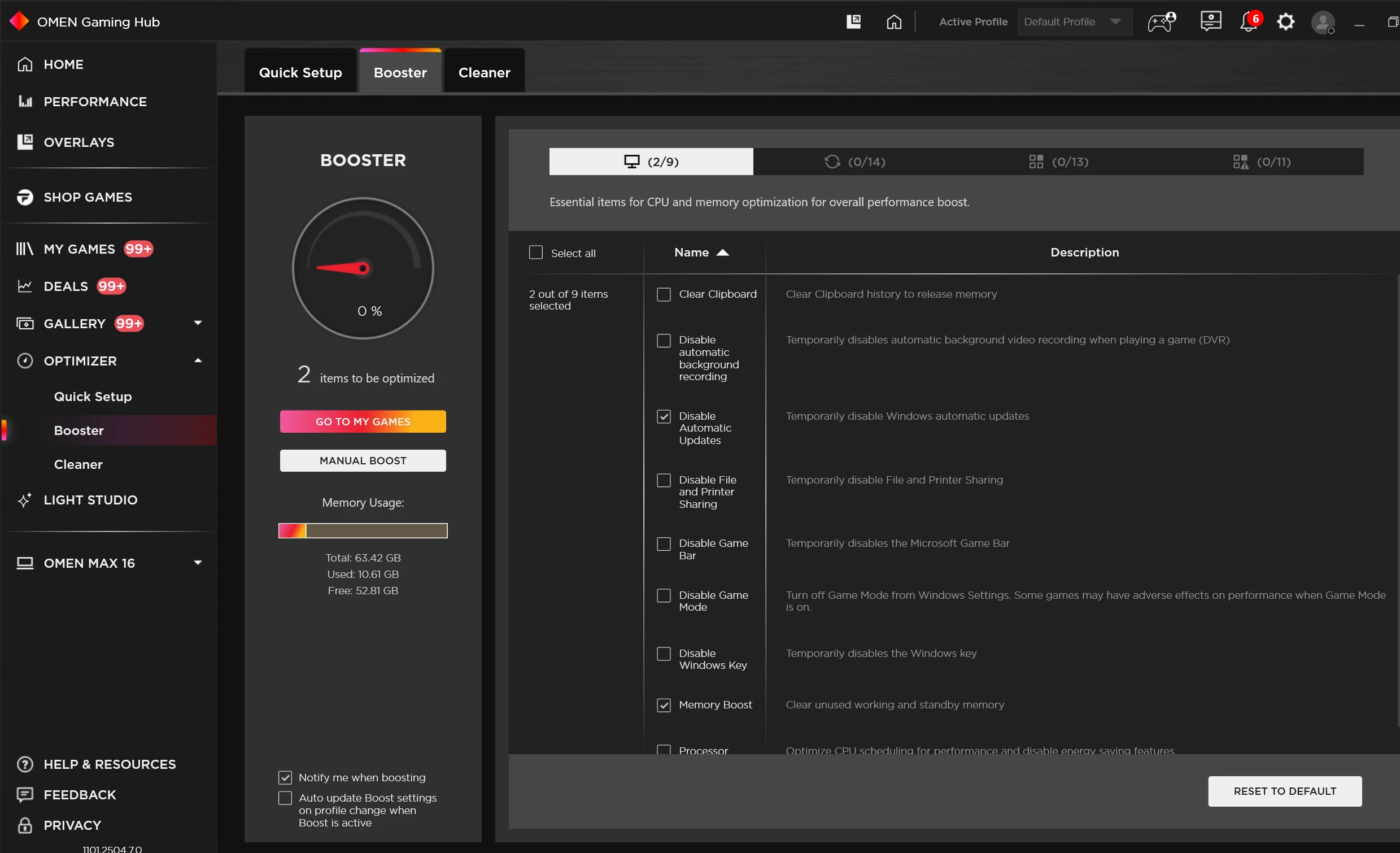
Task: Expand the Gallery sidebar section
Action: coord(198,323)
